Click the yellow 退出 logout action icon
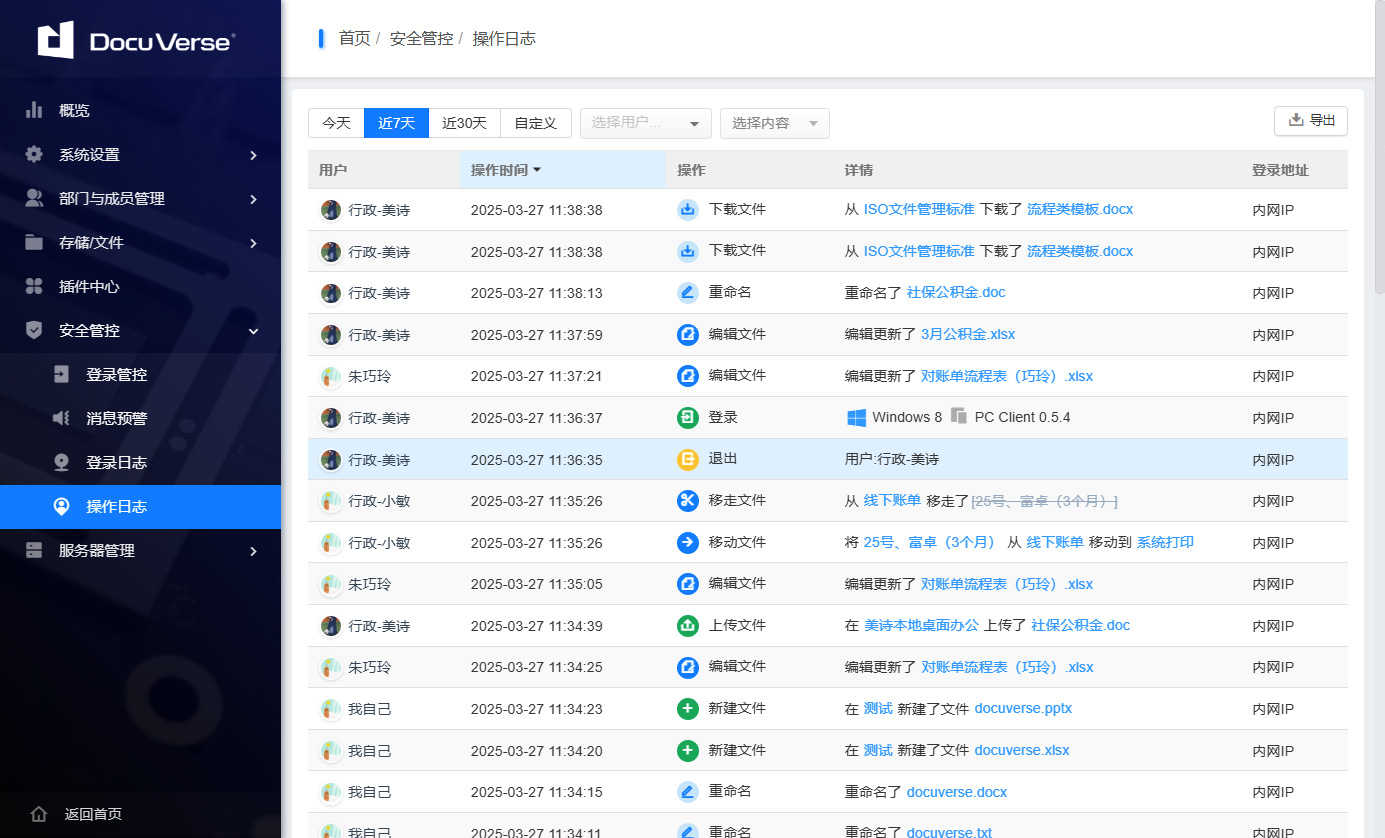Screen dimensions: 1385x838 [x=687, y=459]
